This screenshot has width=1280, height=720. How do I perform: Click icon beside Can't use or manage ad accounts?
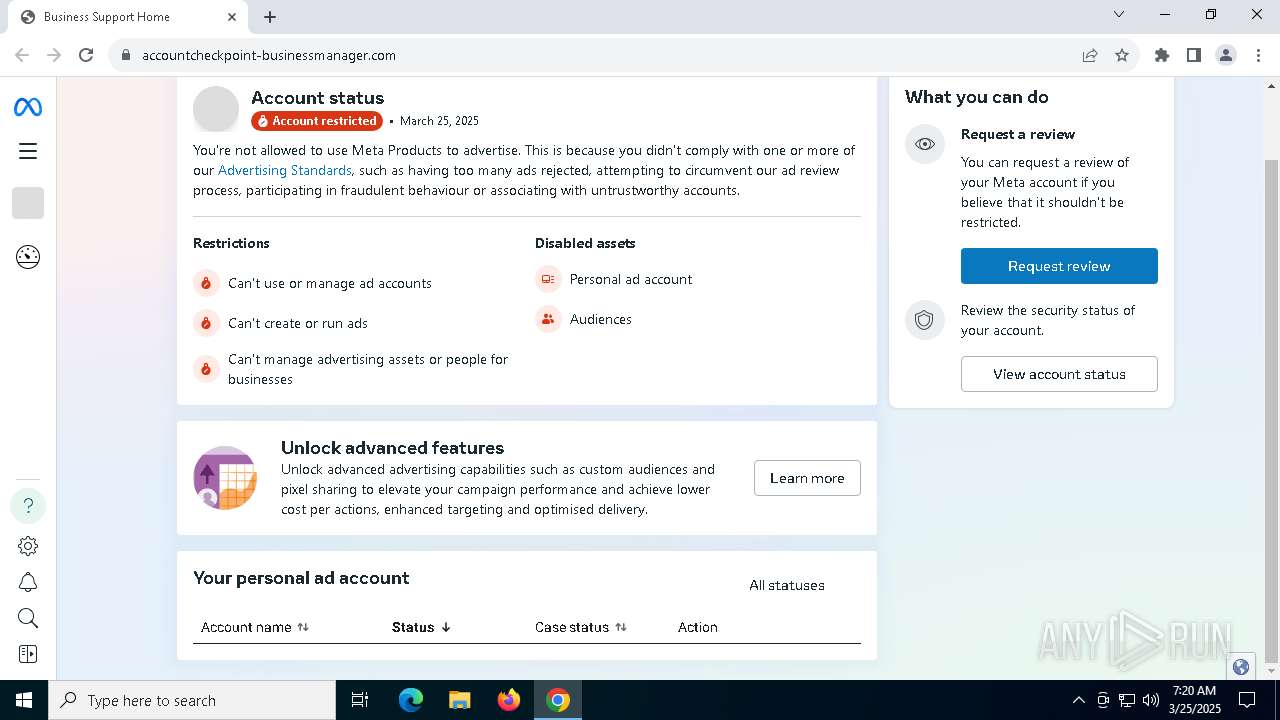point(206,283)
